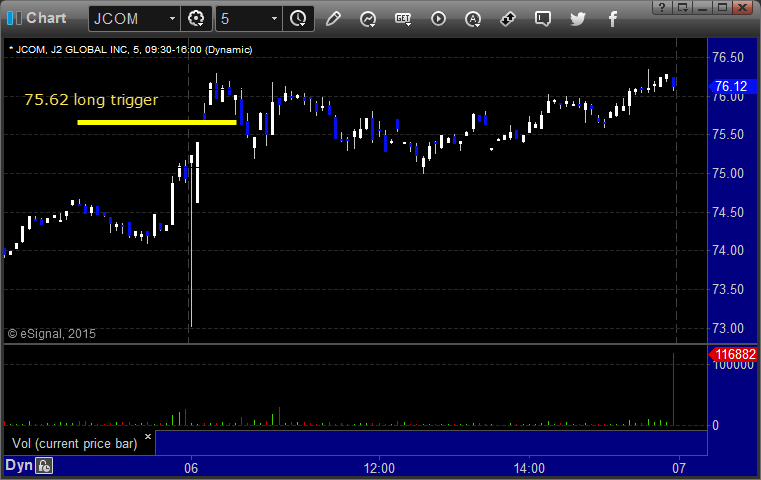The height and width of the screenshot is (480, 761).
Task: Close the Vol current price bar label
Action: (x=148, y=436)
